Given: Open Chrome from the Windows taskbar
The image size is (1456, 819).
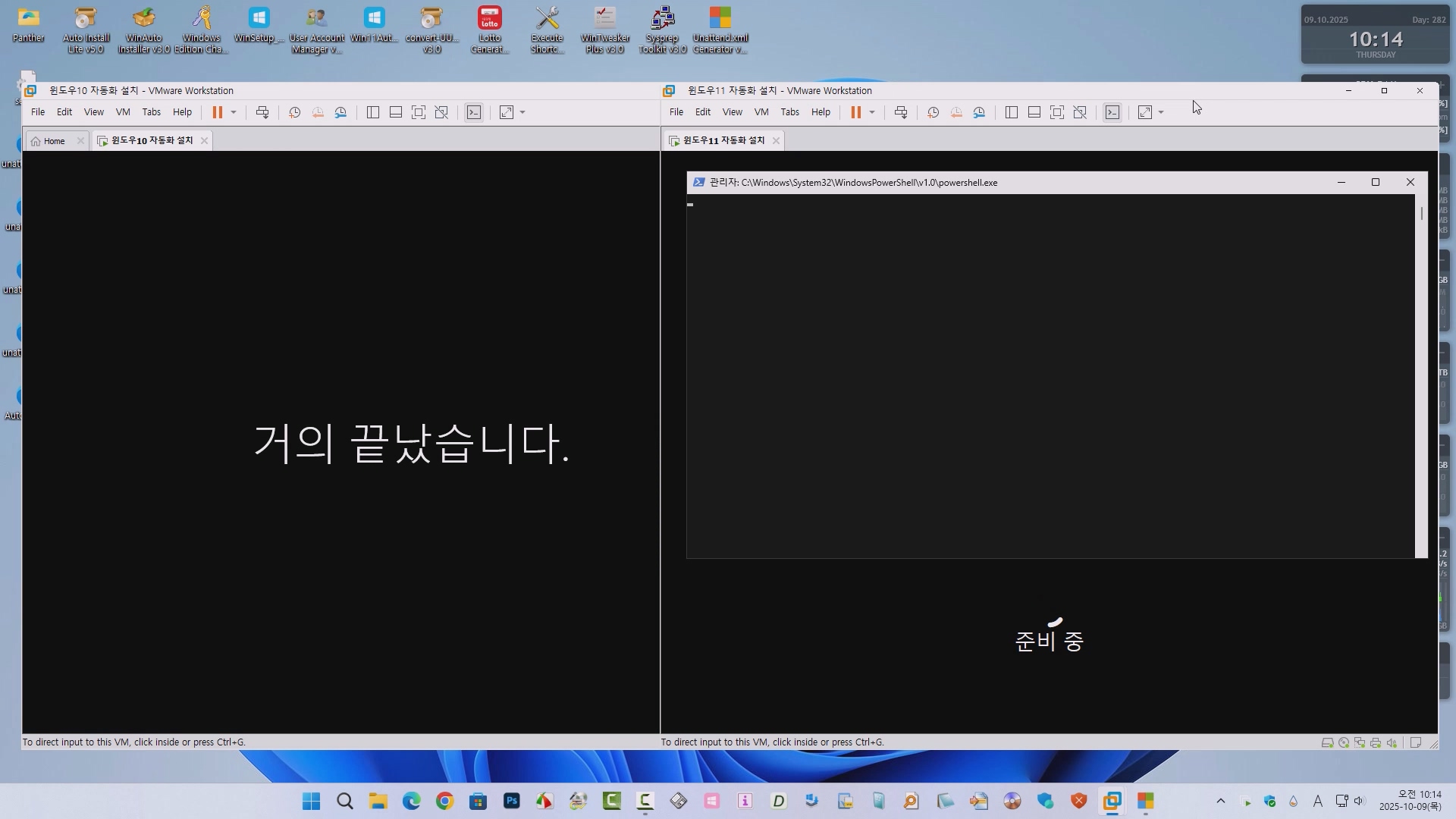Looking at the screenshot, I should (x=444, y=802).
